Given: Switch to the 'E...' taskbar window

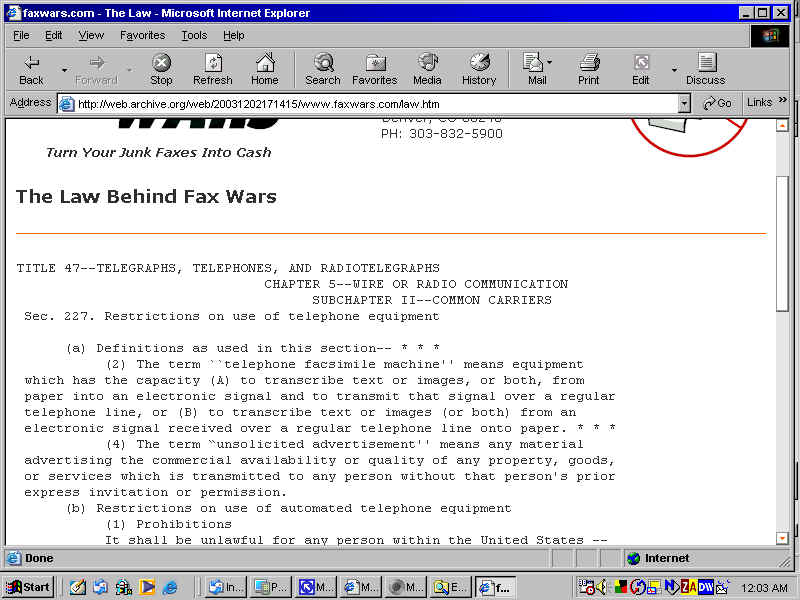Looking at the screenshot, I should click(x=451, y=587).
